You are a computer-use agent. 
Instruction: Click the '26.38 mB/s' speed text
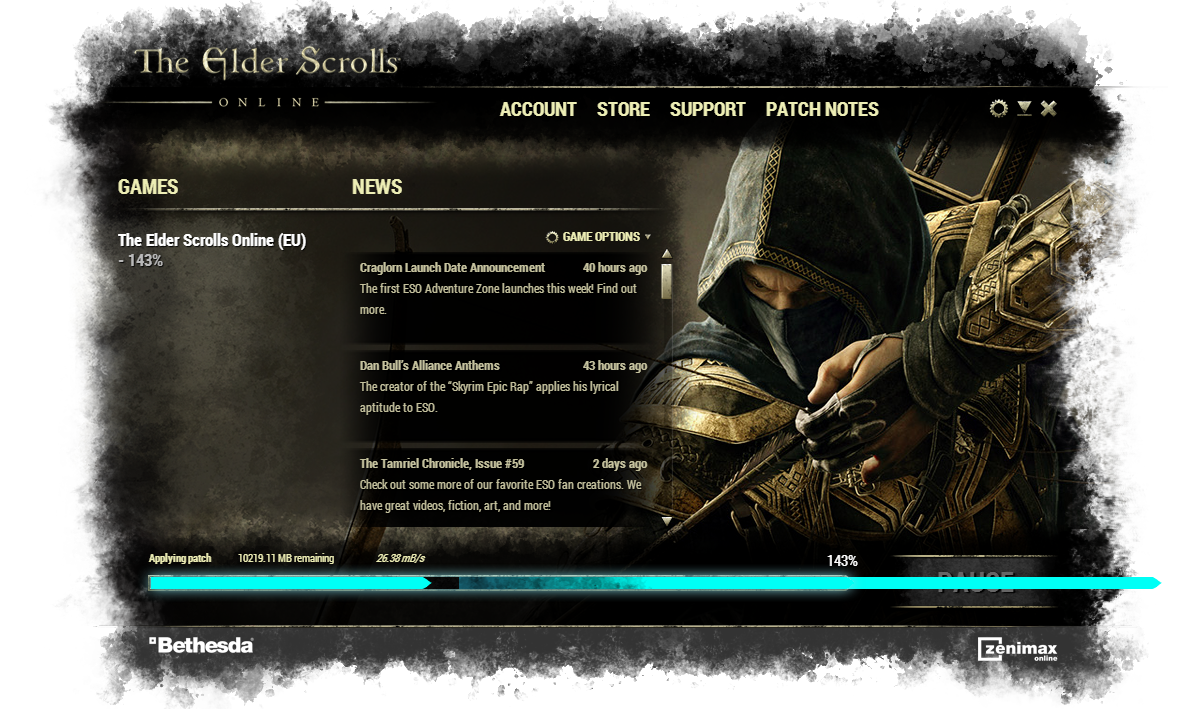[x=401, y=558]
